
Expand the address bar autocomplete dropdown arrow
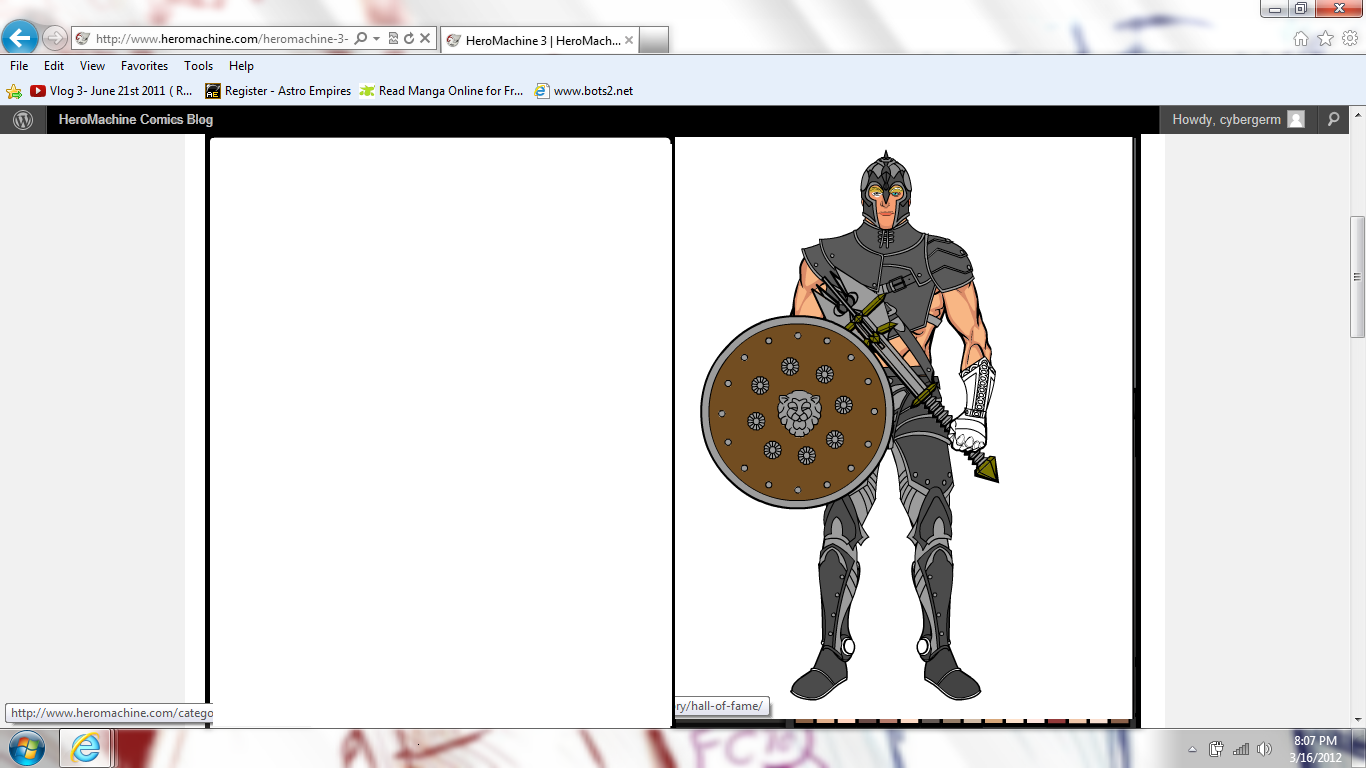tap(377, 39)
